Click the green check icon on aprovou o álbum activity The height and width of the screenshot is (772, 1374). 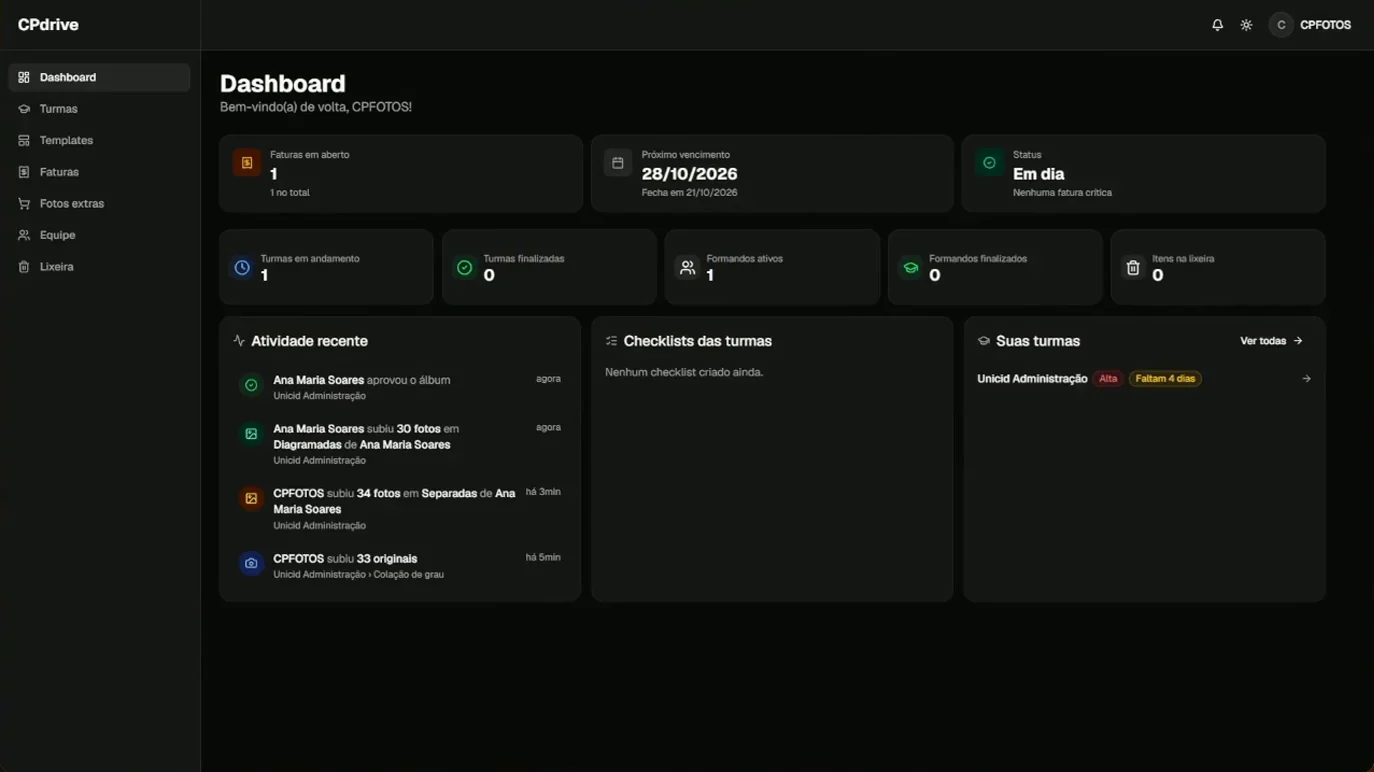[x=251, y=385]
